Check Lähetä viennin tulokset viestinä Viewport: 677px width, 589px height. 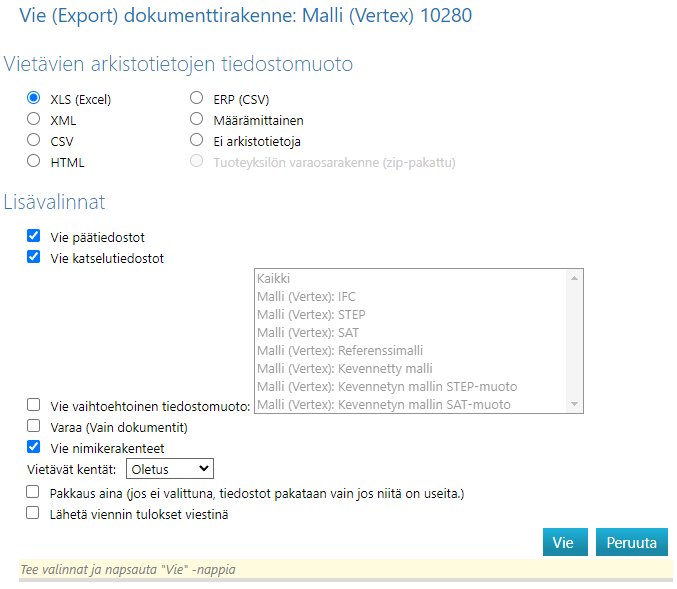point(34,513)
